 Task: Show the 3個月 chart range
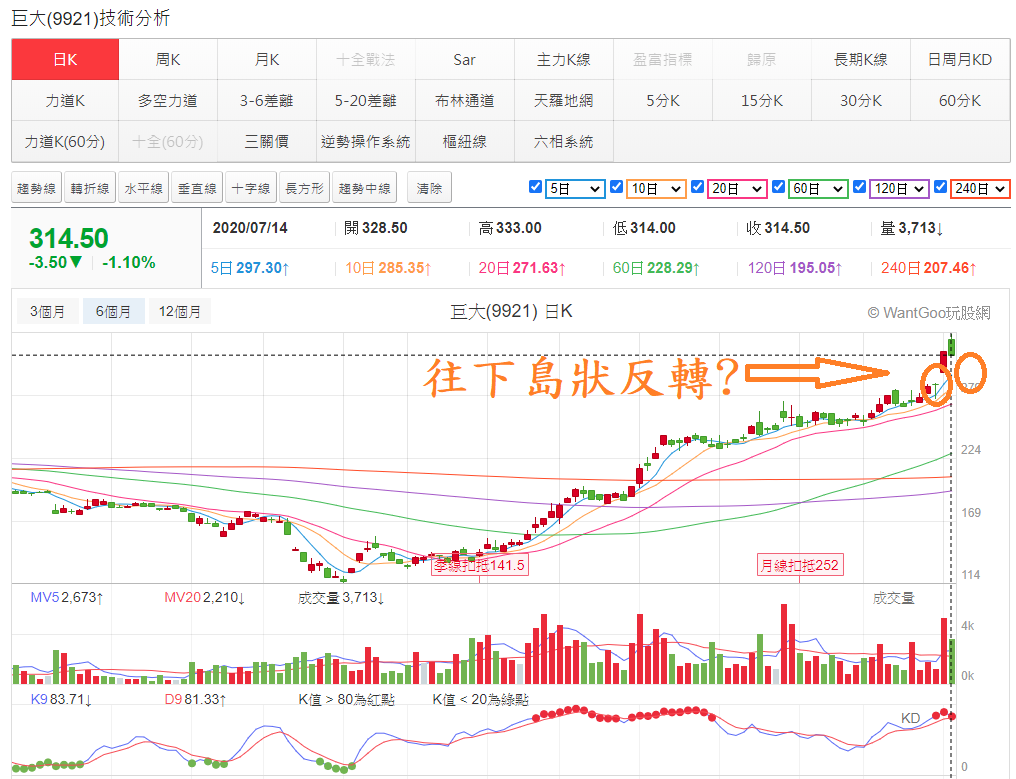[x=47, y=312]
